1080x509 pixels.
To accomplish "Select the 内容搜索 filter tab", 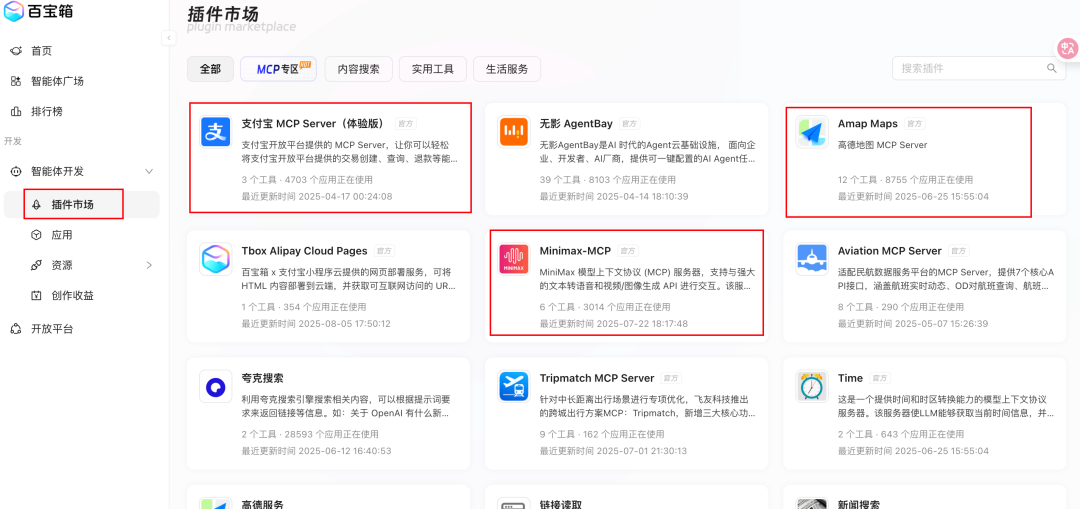I will pos(358,69).
